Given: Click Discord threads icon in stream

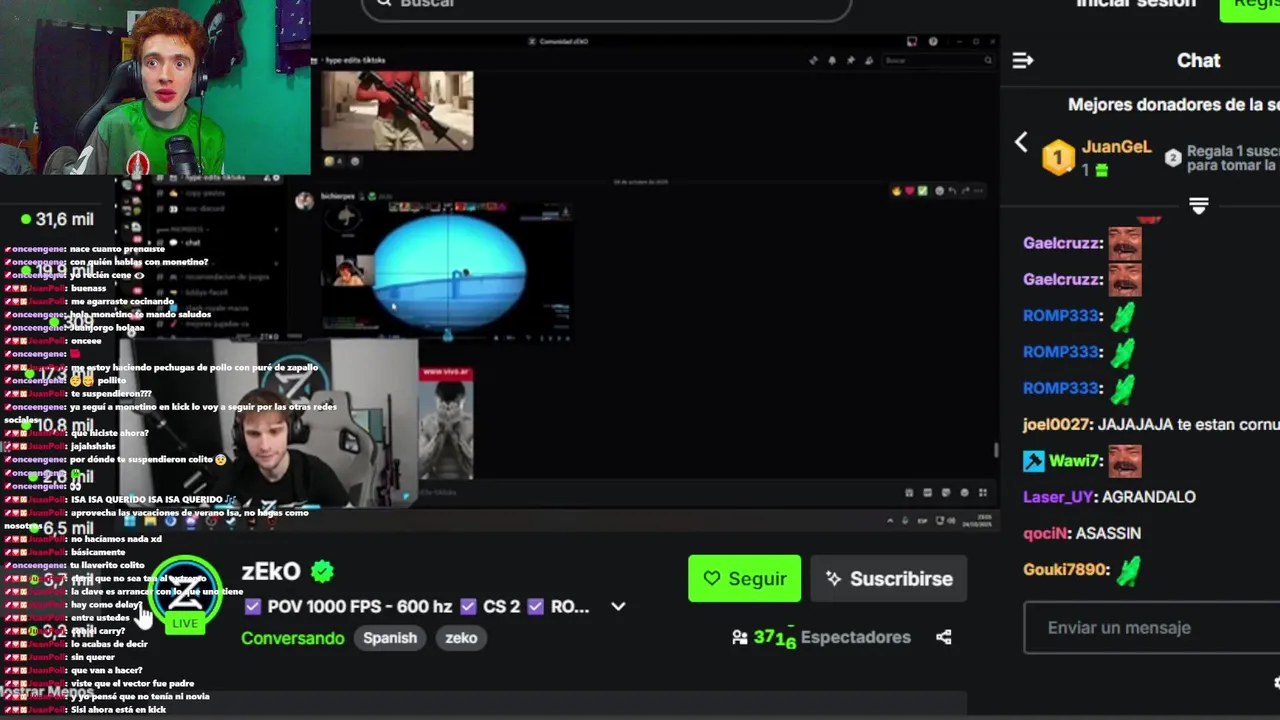Looking at the screenshot, I should (x=813, y=60).
